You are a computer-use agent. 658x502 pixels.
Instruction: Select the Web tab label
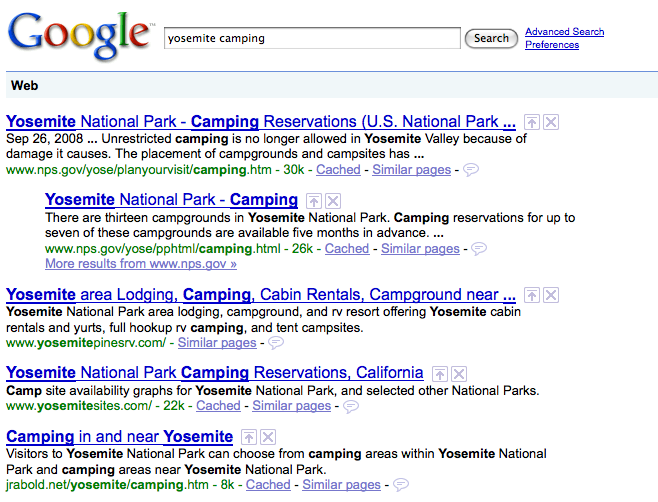point(25,86)
